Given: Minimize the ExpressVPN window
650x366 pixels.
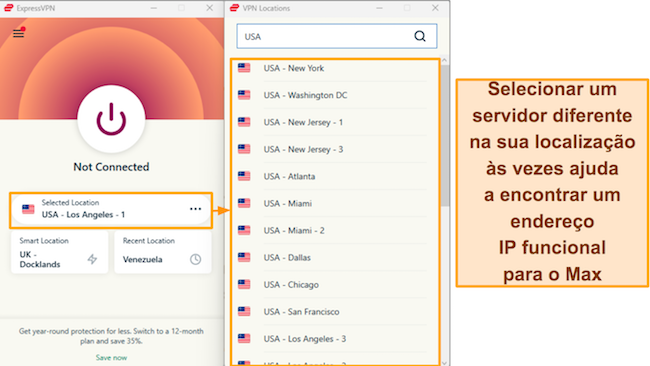Looking at the screenshot, I should pos(154,8).
